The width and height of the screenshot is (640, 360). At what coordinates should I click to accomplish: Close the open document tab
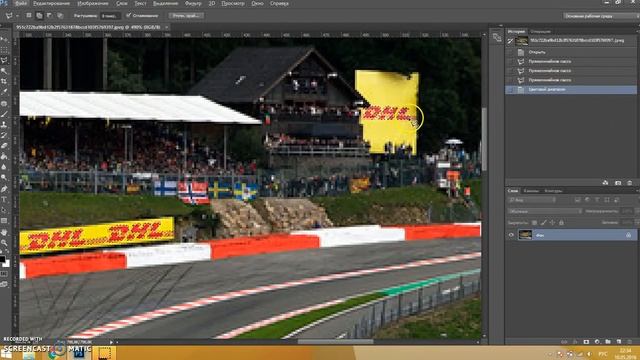click(167, 27)
